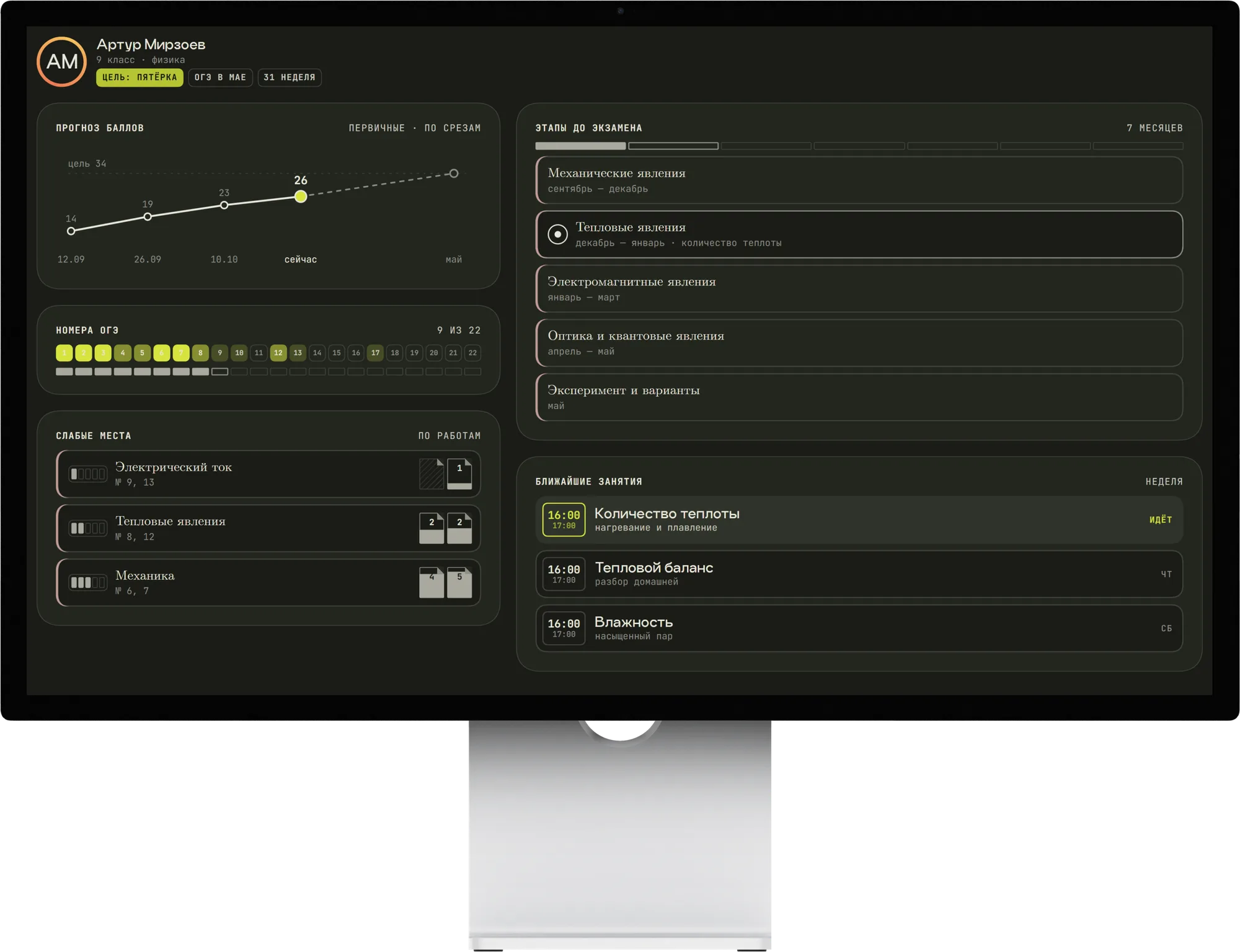Open the Влажность Saturday lesson
This screenshot has width=1240, height=952.
(859, 628)
